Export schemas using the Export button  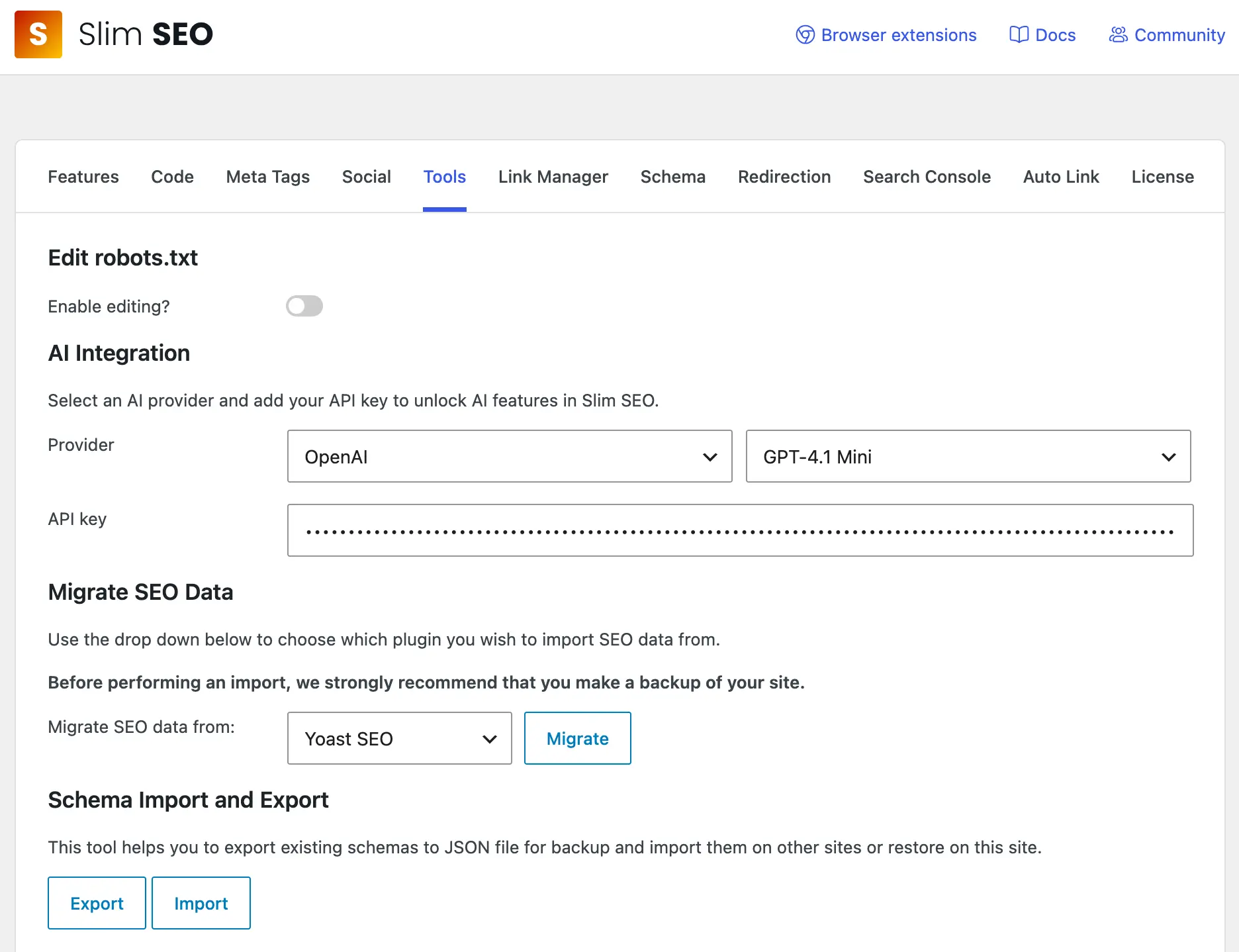pos(97,903)
